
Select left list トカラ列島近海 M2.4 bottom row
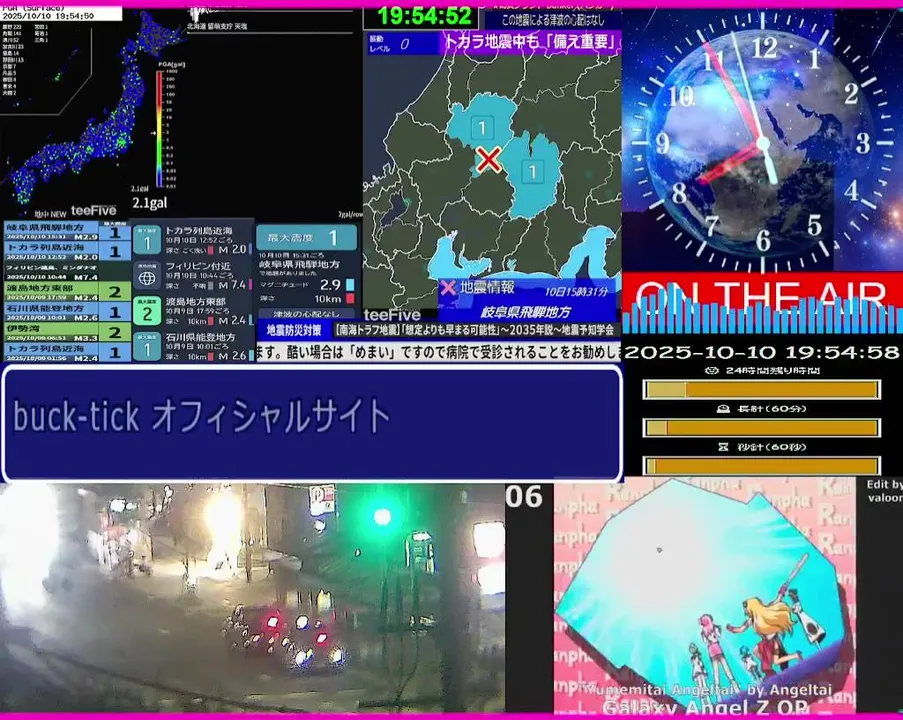(67, 352)
